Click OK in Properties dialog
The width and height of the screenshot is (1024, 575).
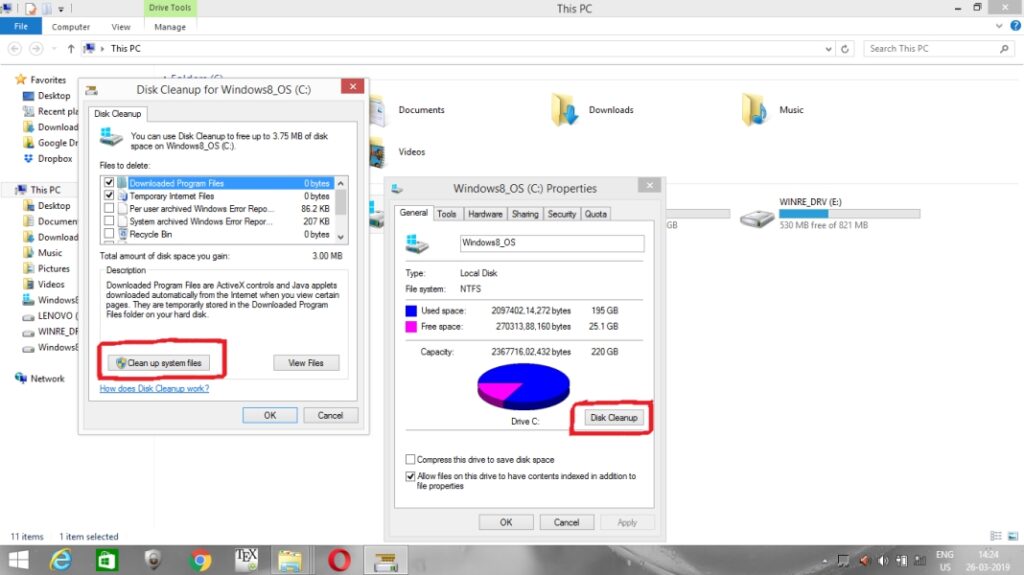[506, 522]
